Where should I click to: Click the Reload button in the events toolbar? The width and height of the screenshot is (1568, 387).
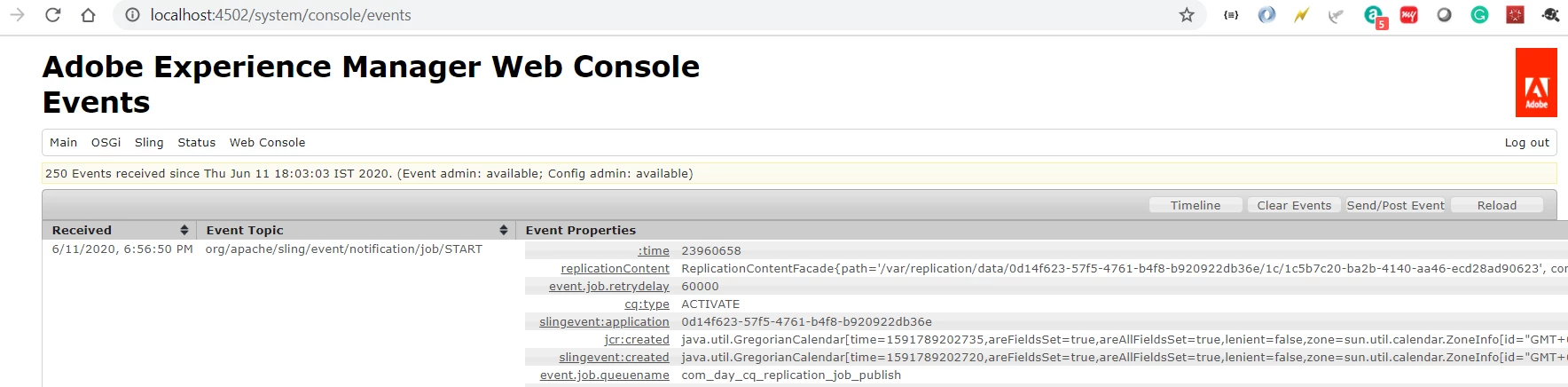[1496, 205]
